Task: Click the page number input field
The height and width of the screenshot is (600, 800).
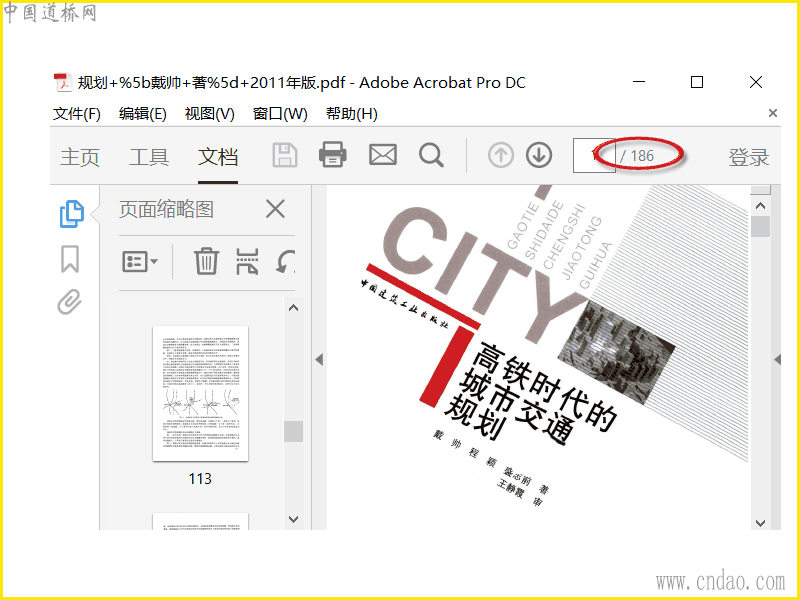Action: 594,156
